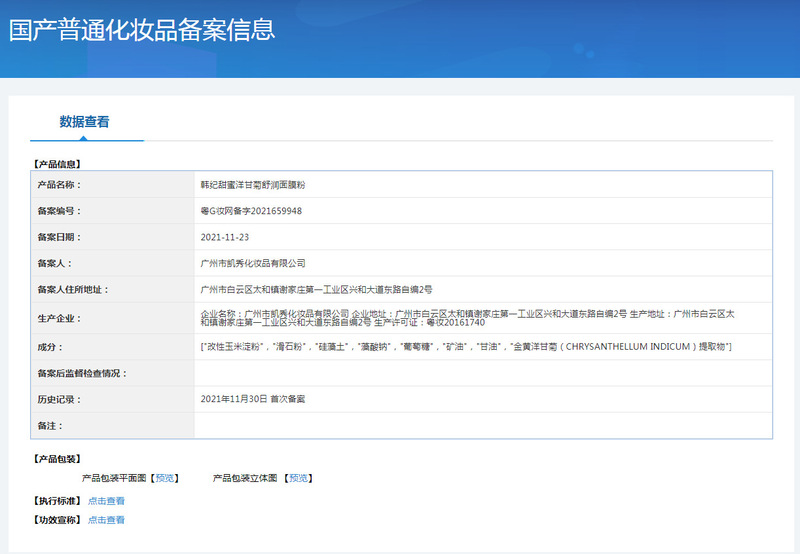Click the 备案后监督检查情况 row label
The image size is (800, 554).
point(82,373)
